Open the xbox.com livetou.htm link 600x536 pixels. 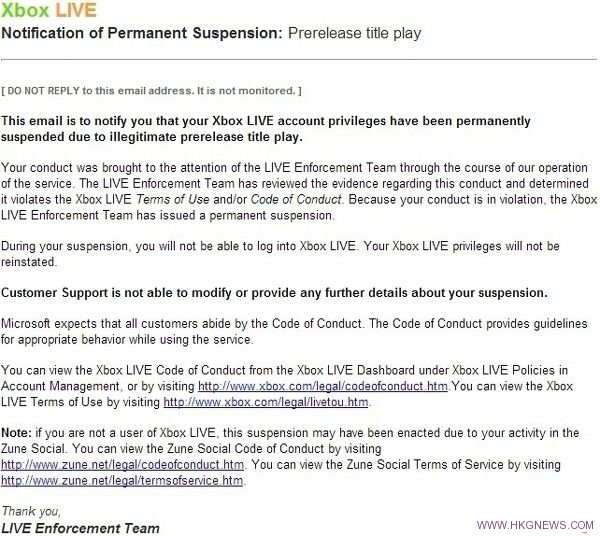(266, 402)
